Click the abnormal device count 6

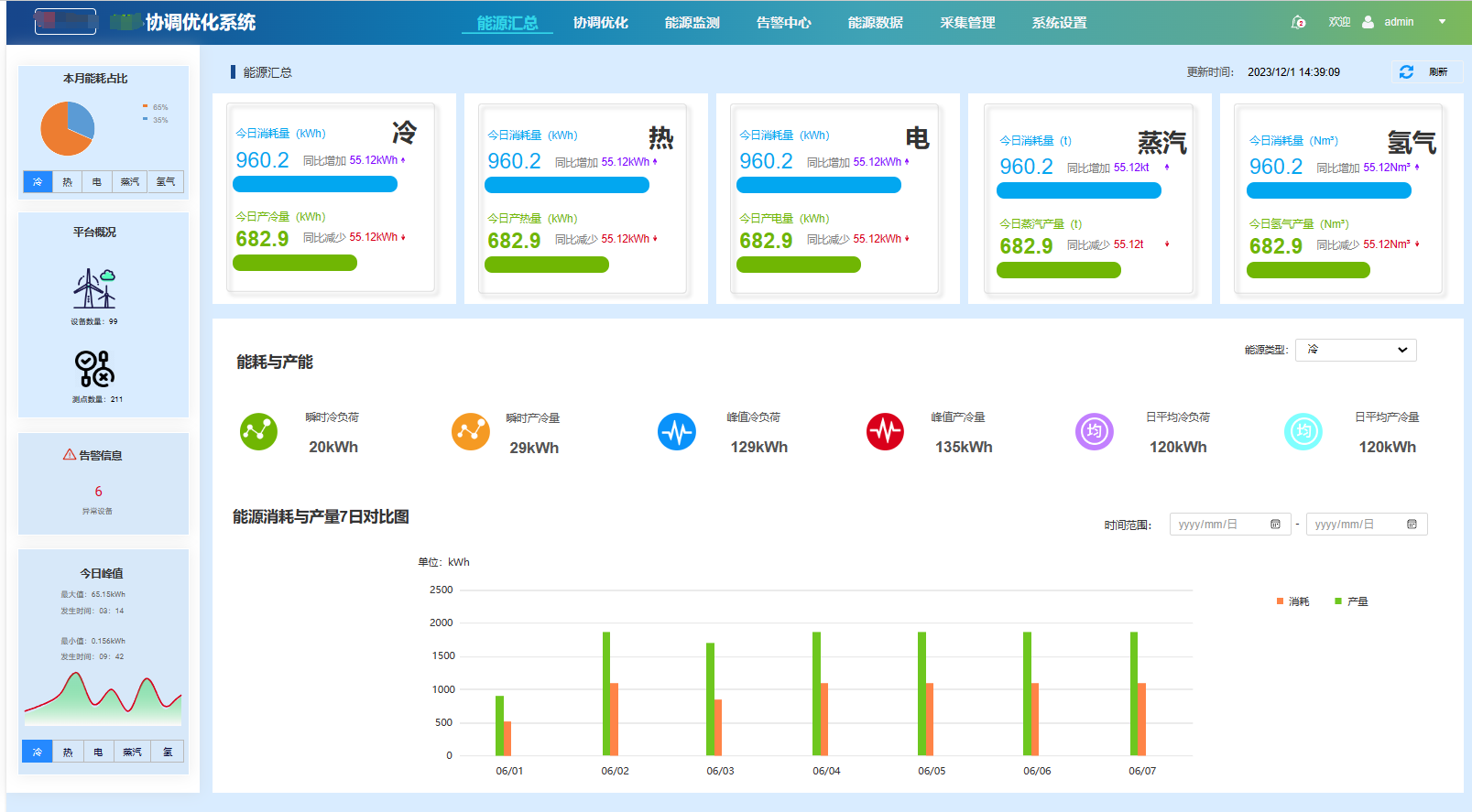coord(98,492)
